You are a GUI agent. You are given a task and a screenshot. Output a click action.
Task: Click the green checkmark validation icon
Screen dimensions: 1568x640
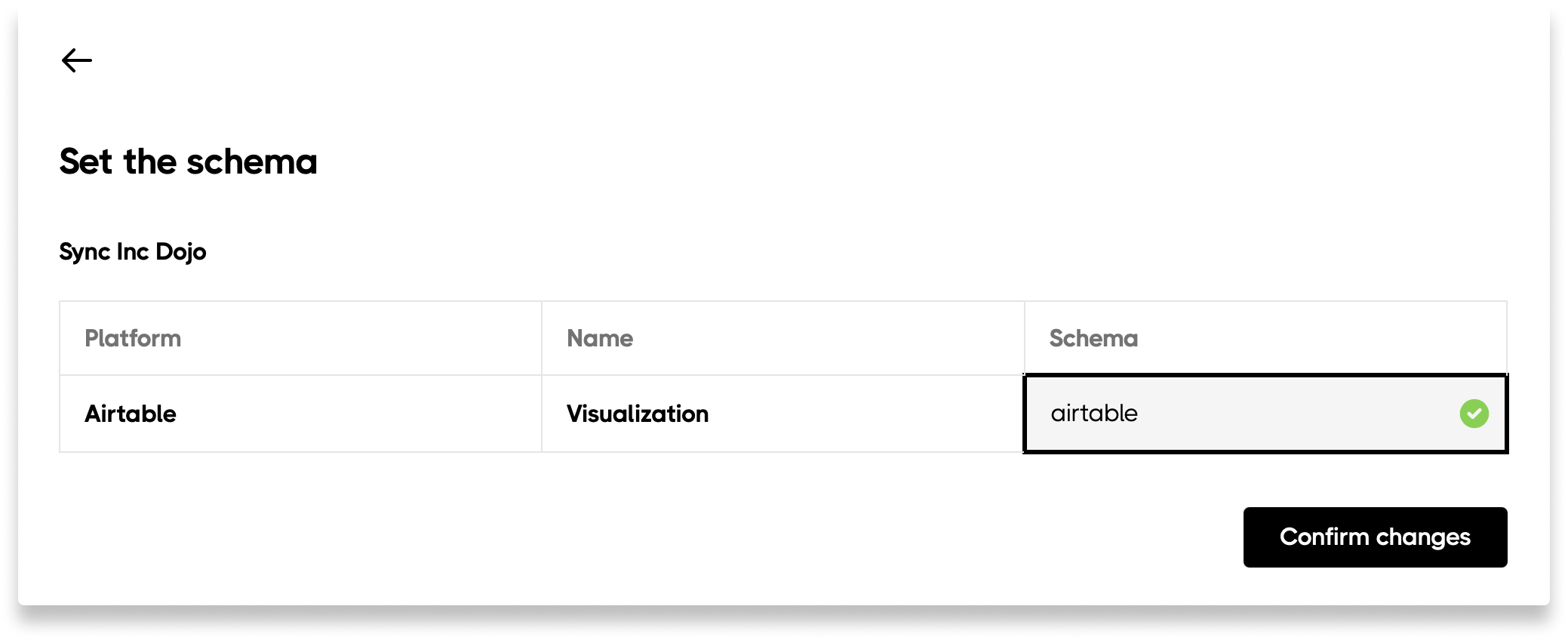[x=1474, y=414]
